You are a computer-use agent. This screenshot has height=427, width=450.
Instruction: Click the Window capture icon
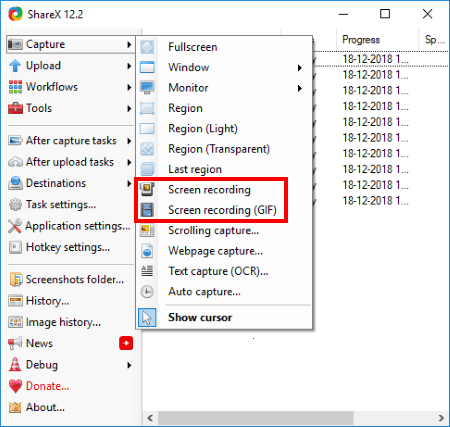147,67
